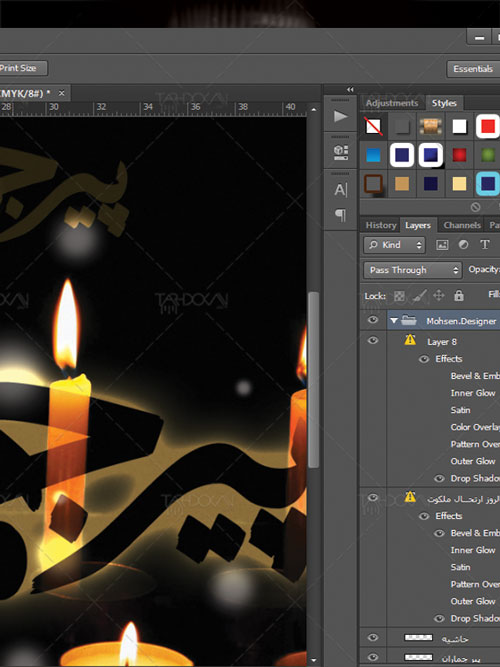Filter layers by pixel layers icon

442,245
